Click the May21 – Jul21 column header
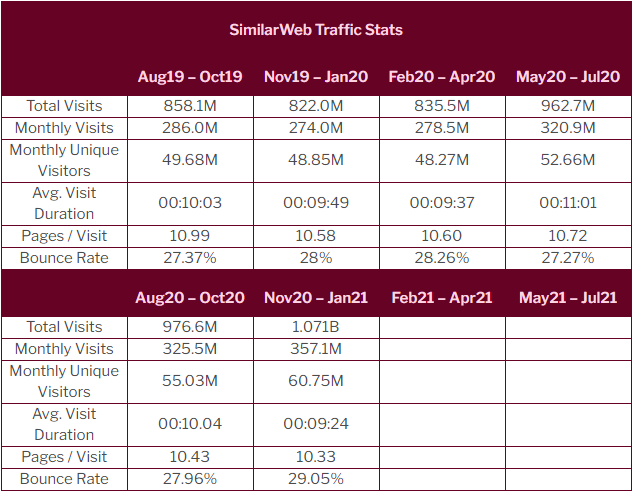Viewport: 635px width, 495px height. pyautogui.click(x=567, y=298)
